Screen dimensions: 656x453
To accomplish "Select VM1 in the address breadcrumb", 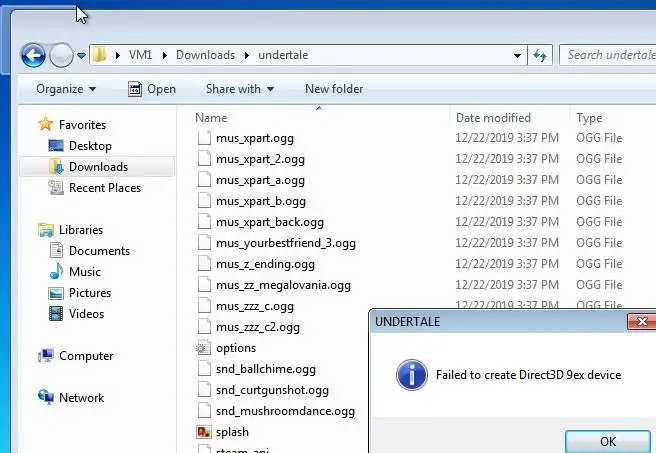I will 140,55.
